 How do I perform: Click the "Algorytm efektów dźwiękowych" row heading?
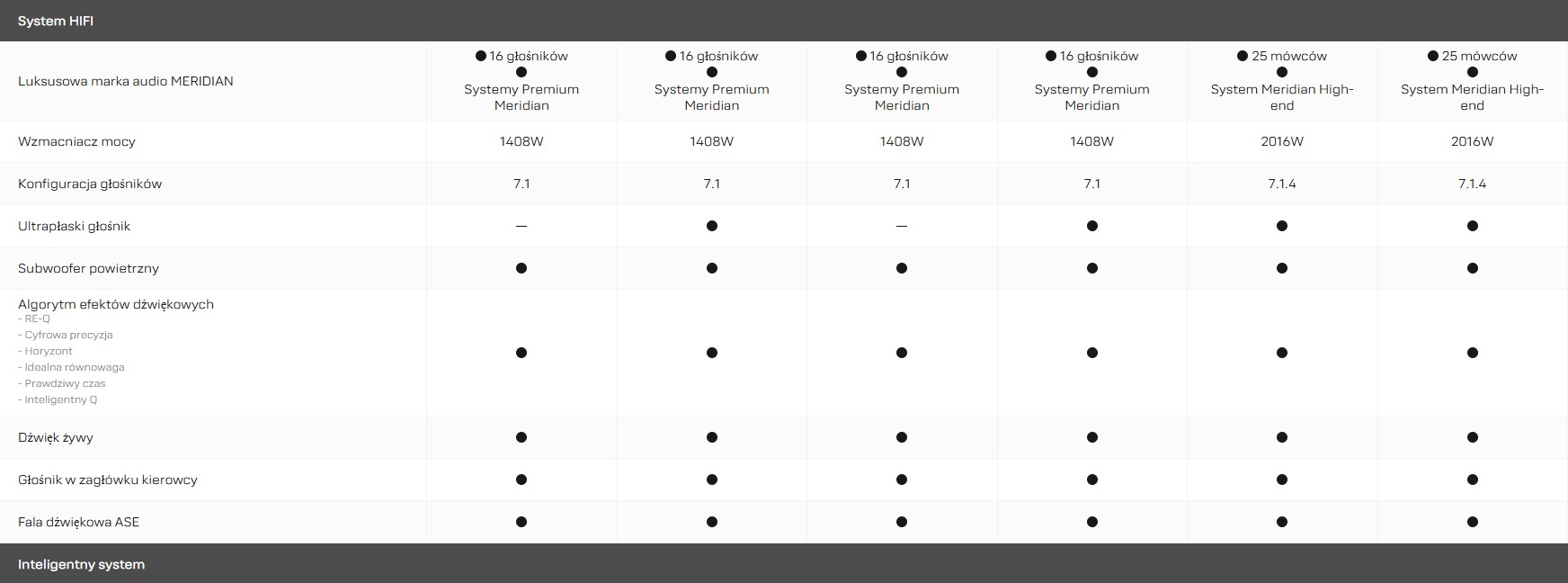(x=116, y=304)
